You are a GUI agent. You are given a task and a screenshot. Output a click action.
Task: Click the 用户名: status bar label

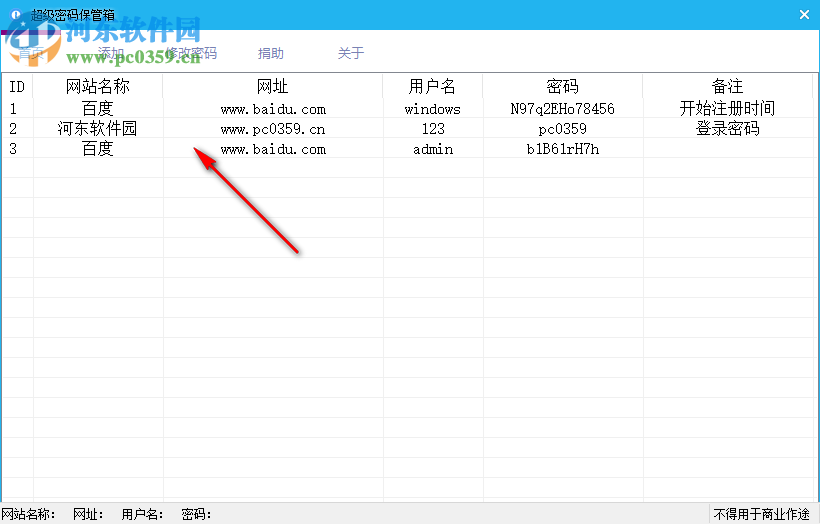coord(142,515)
